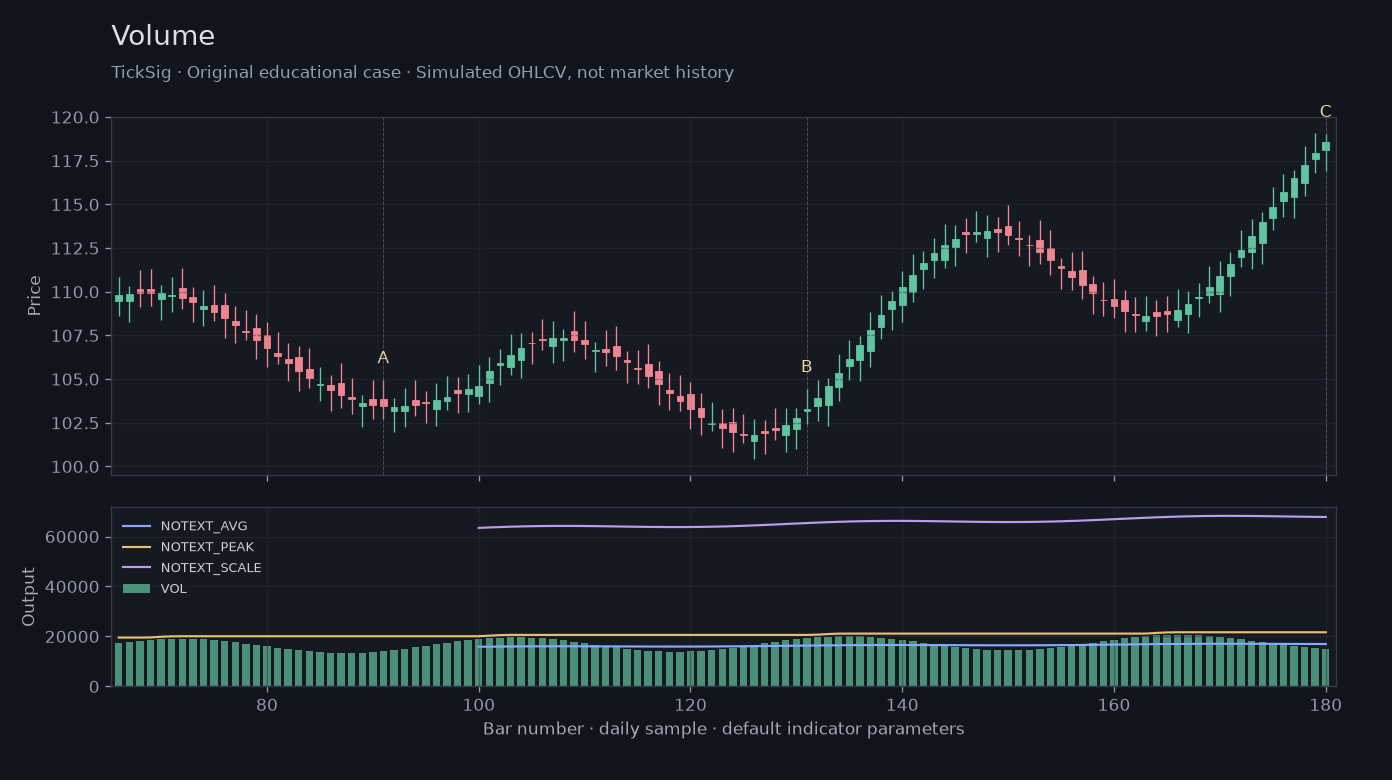Click the orange NOTEXT_PEAK line in output panel
The image size is (1392, 780).
coord(722,635)
